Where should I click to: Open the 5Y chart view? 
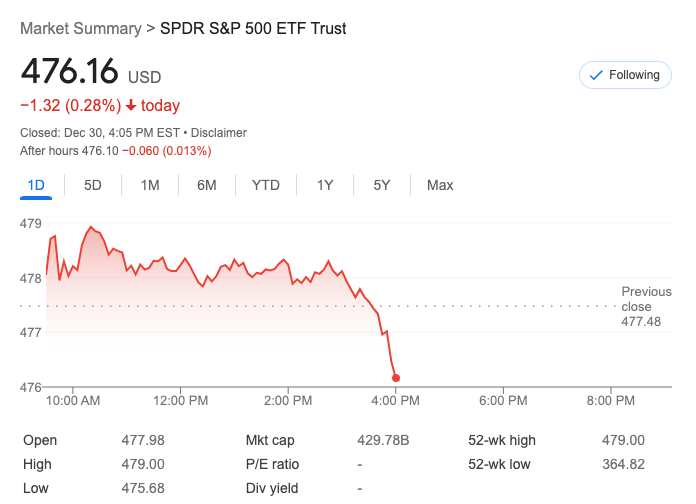coord(382,185)
